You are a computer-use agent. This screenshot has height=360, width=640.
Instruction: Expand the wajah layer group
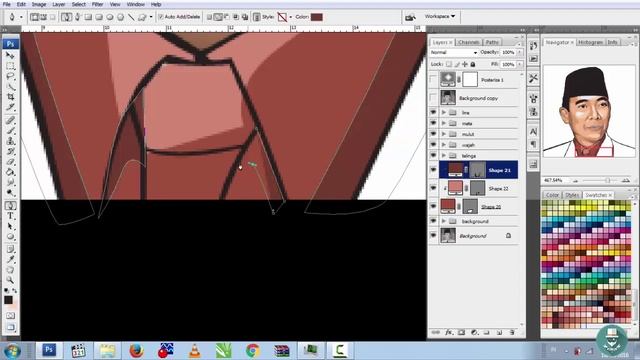point(444,145)
